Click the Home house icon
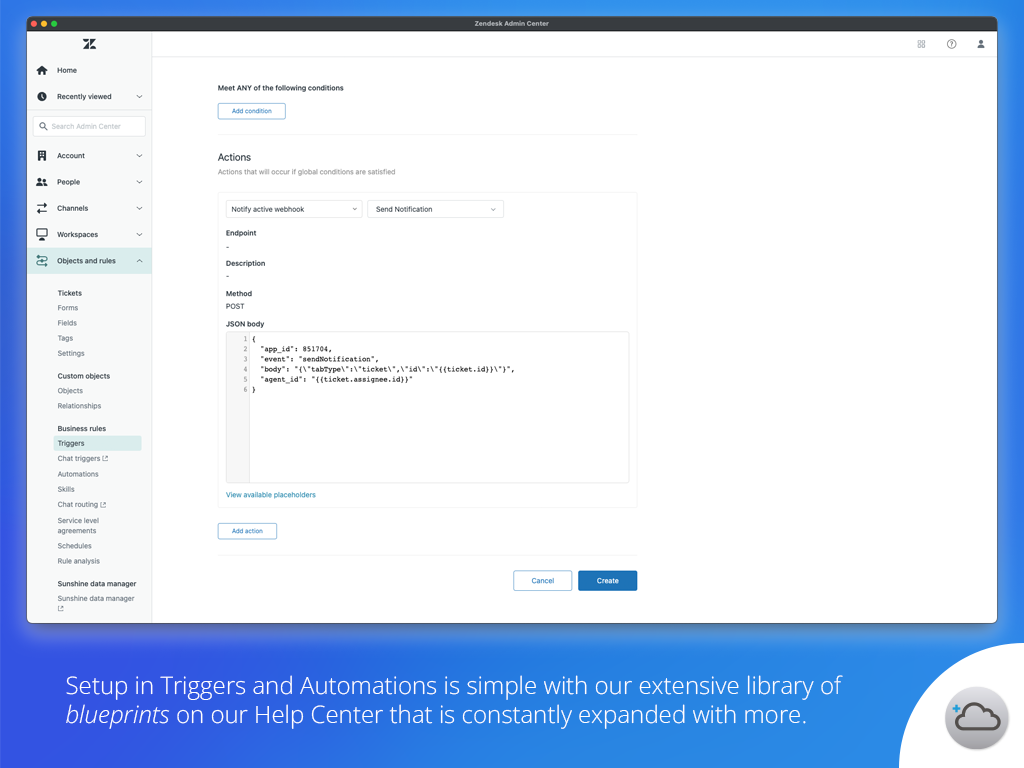The width and height of the screenshot is (1024, 768). pos(42,71)
